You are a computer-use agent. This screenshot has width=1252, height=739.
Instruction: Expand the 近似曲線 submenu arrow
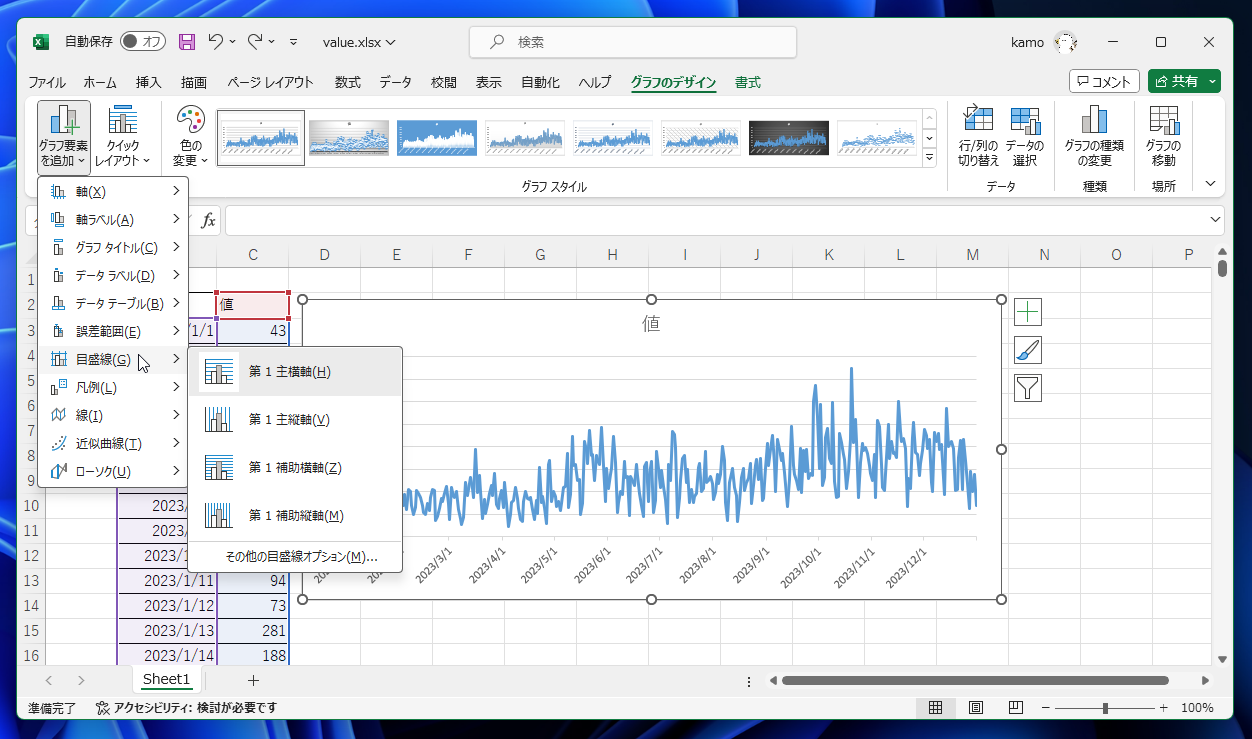pyautogui.click(x=178, y=443)
